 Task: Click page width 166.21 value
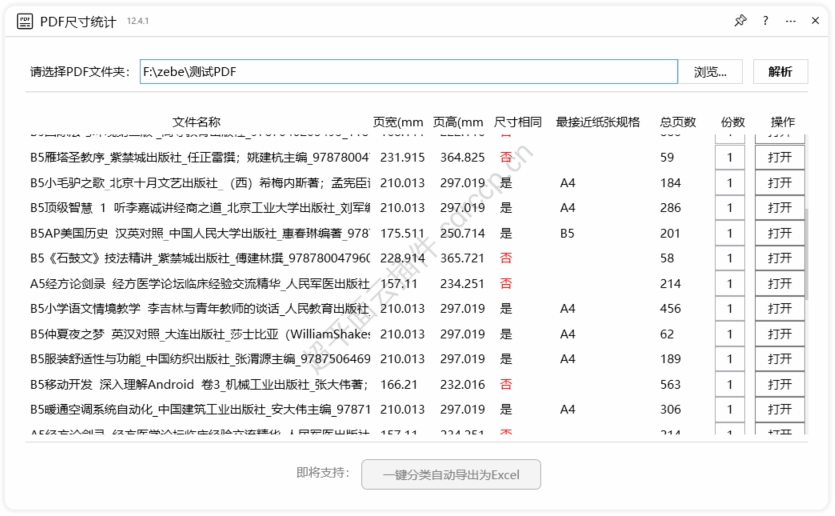(399, 384)
